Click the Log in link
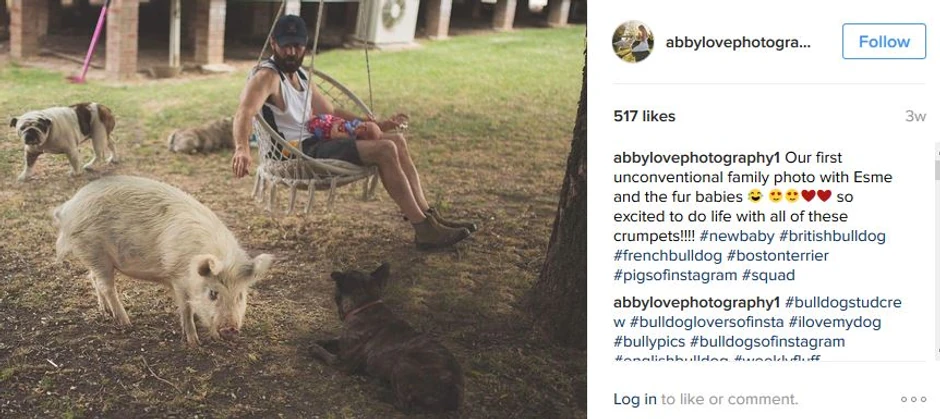 coord(635,399)
